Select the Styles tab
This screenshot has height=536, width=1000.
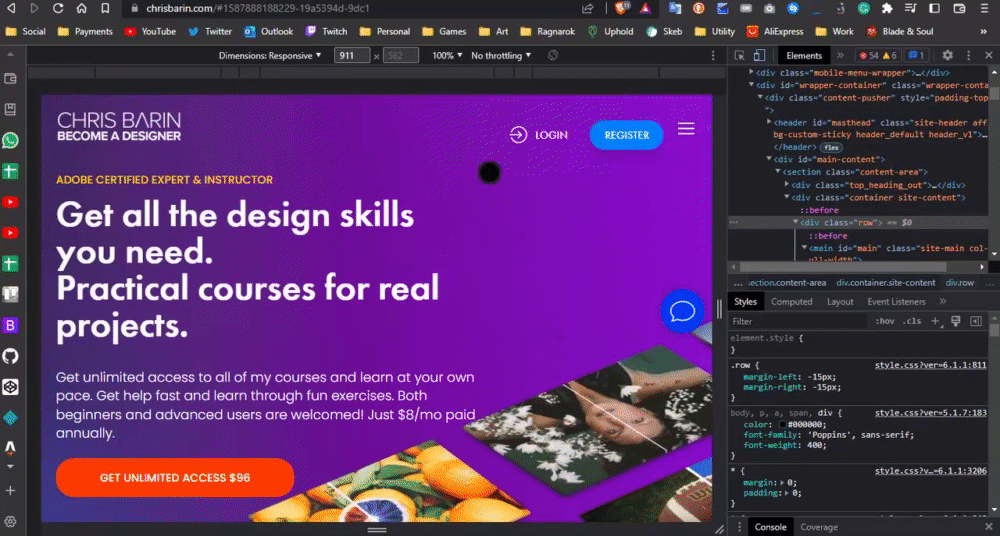745,302
